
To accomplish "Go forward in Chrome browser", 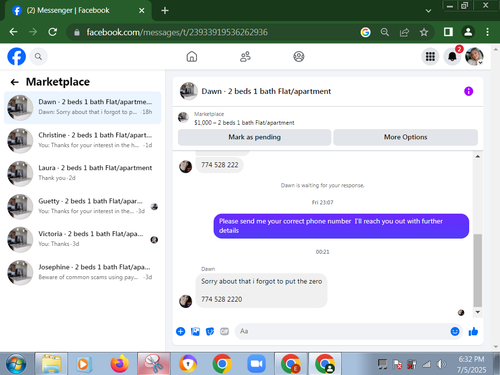I will tap(33, 32).
